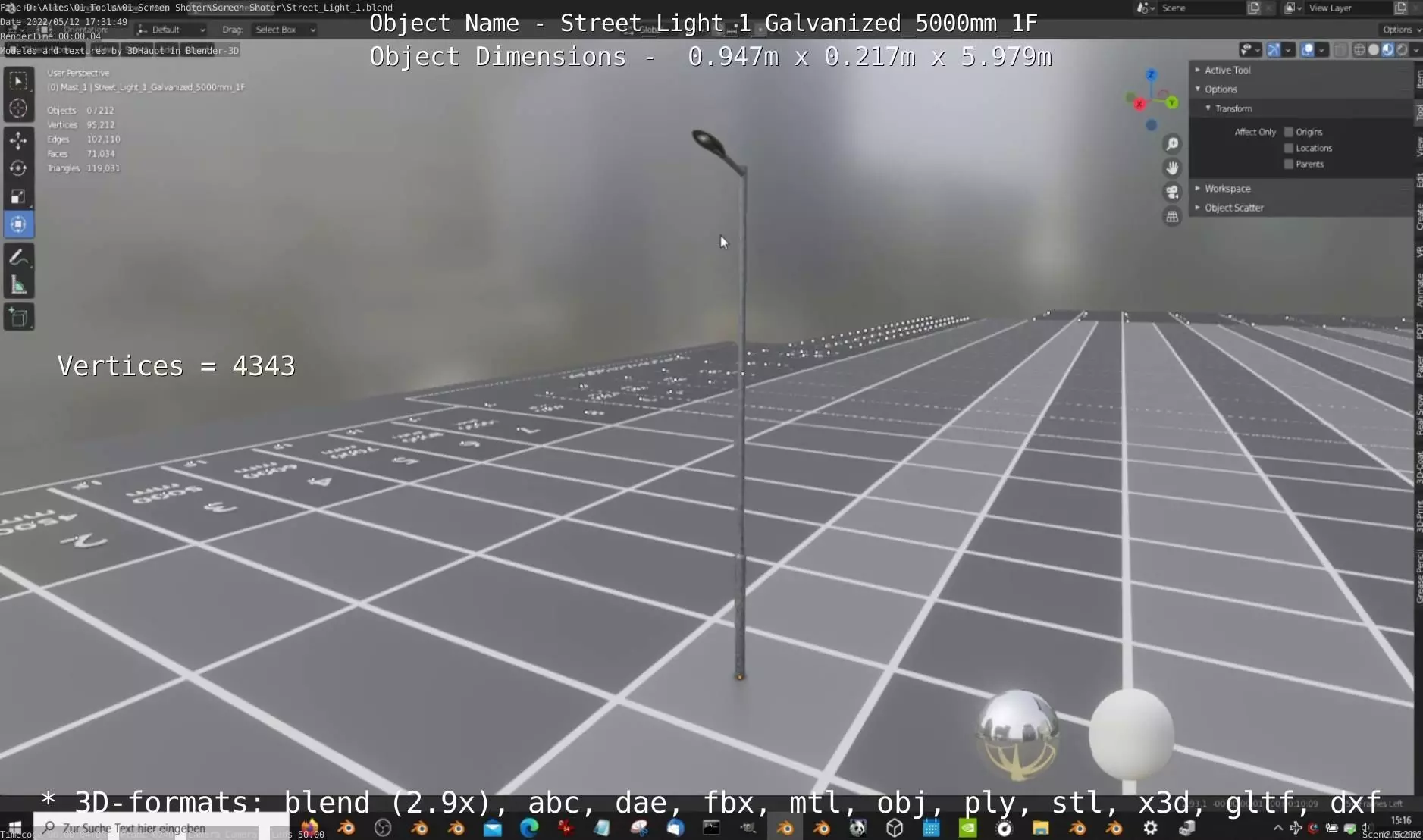The height and width of the screenshot is (840, 1423).
Task: Open Microsoft Edge from taskbar
Action: (529, 828)
